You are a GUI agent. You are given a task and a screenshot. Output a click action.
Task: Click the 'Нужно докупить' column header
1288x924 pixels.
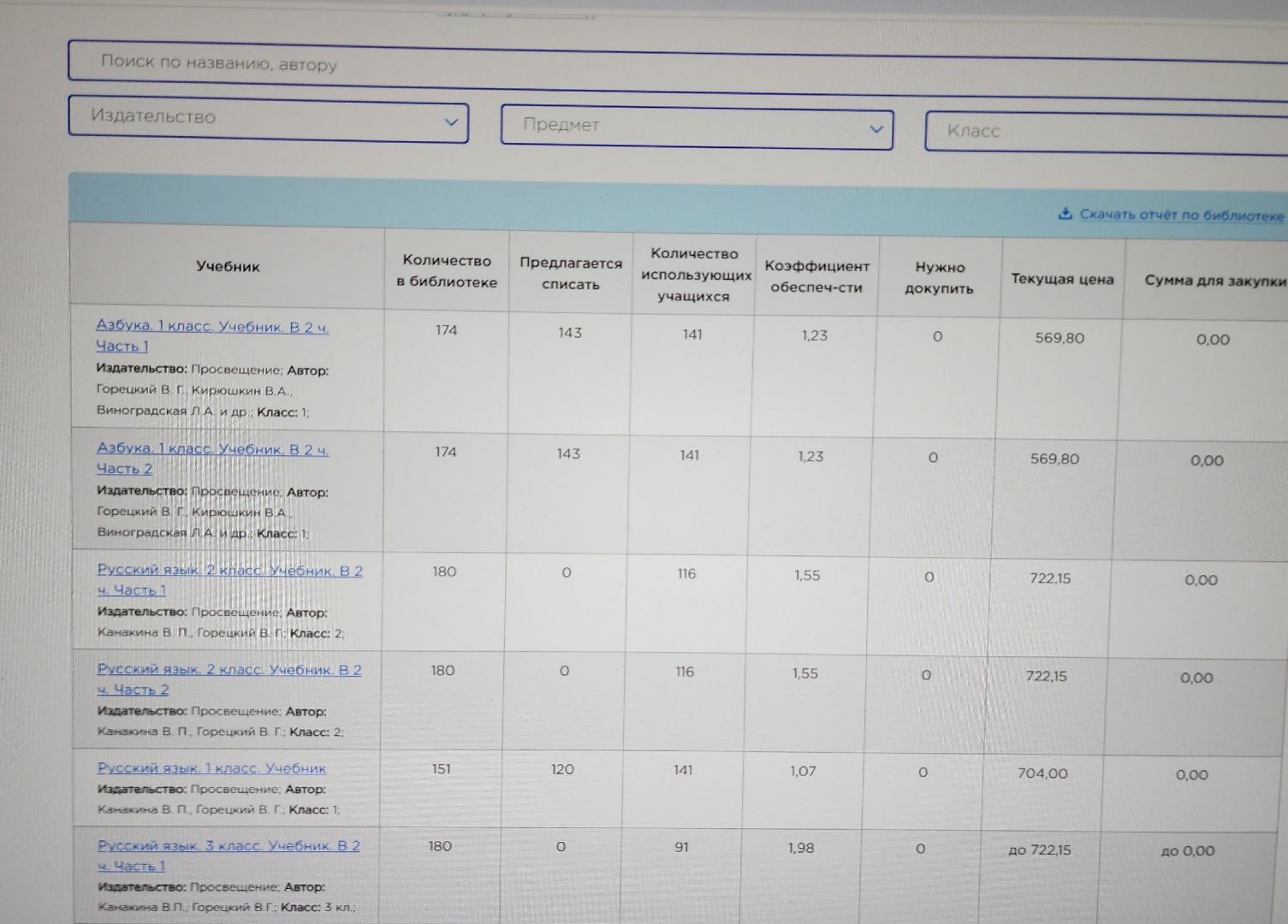pyautogui.click(x=939, y=278)
